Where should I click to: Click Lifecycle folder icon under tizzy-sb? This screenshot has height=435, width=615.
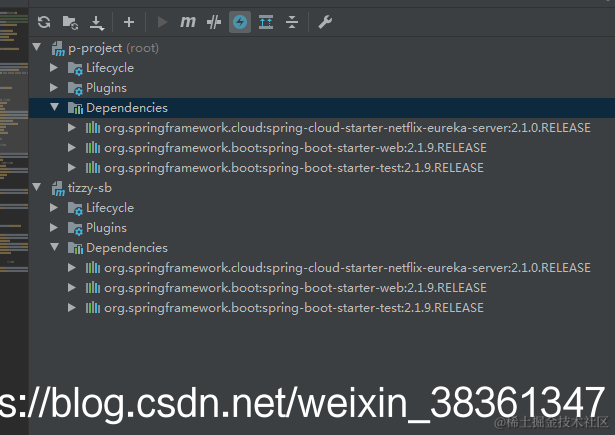point(75,208)
